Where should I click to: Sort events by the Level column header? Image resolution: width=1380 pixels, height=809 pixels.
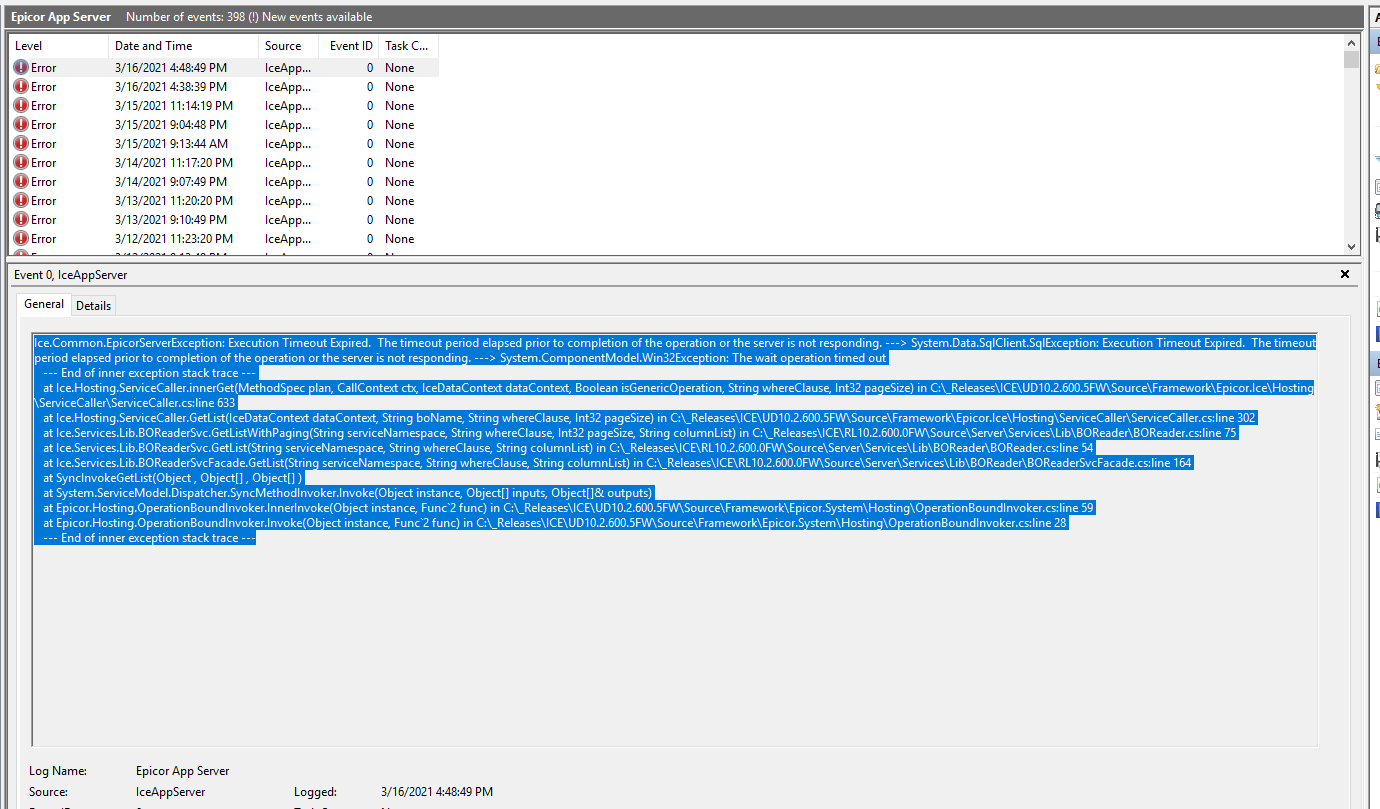59,46
